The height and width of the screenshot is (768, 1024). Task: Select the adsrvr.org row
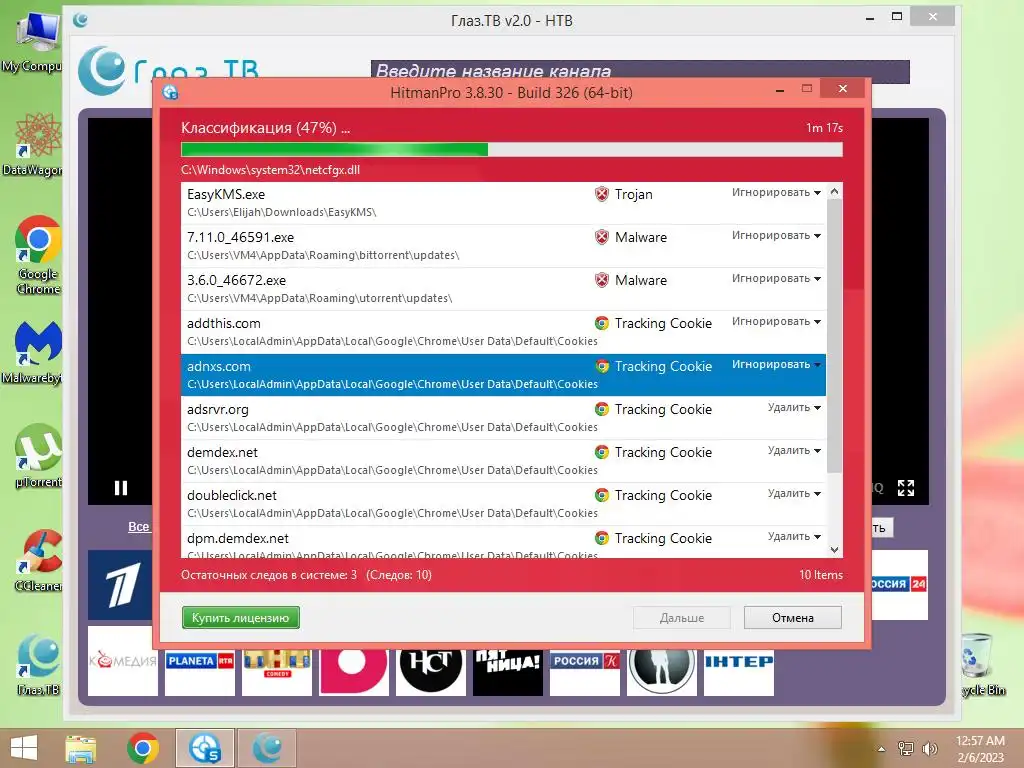[503, 418]
